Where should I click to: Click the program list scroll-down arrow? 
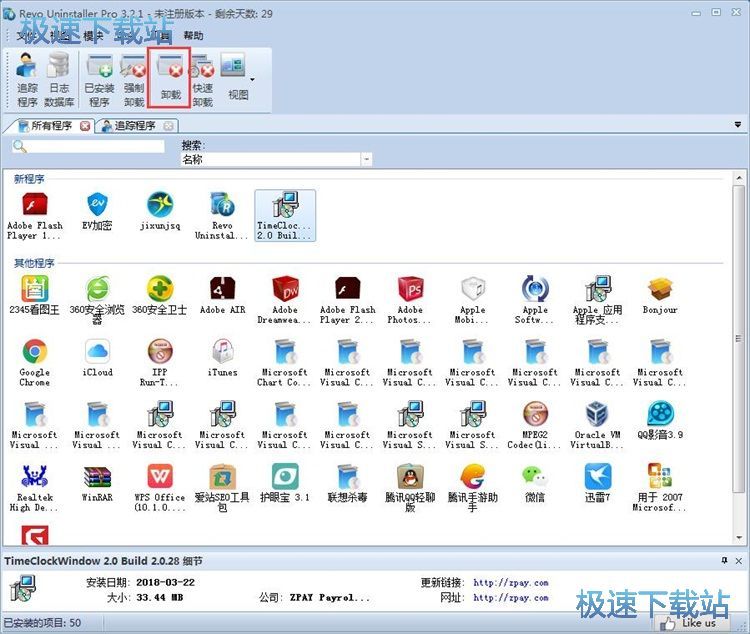[x=739, y=538]
